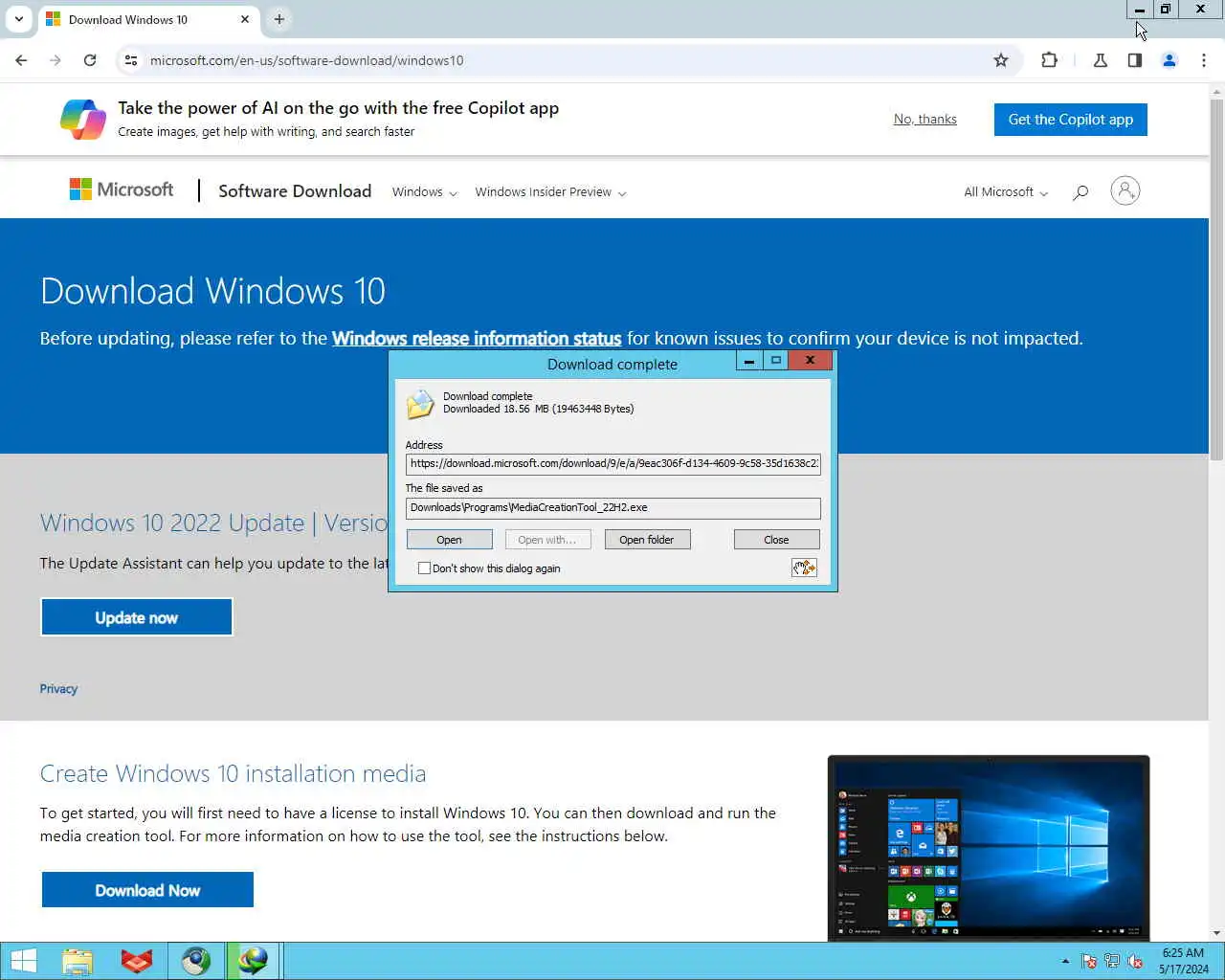Screen dimensions: 1225x980
Task: Click the search magnifier on Microsoft site
Action: pyautogui.click(x=1080, y=192)
